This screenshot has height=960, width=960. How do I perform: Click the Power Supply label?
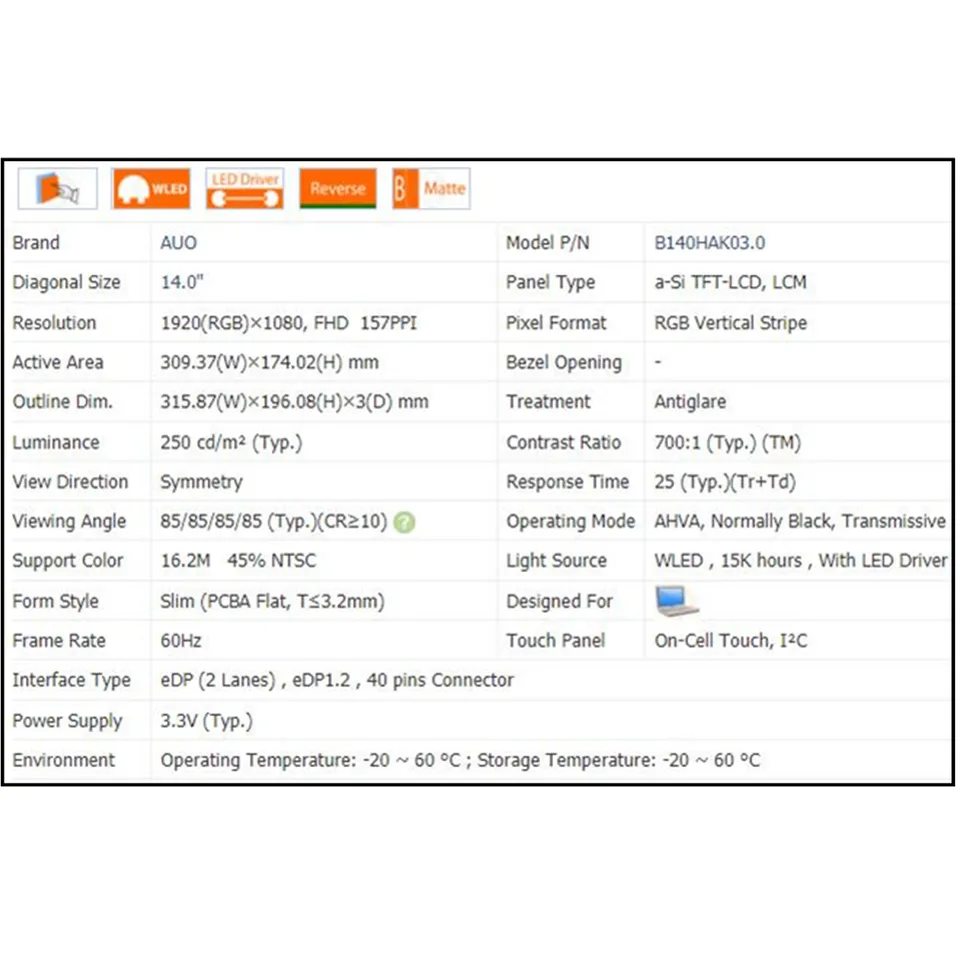coord(67,721)
